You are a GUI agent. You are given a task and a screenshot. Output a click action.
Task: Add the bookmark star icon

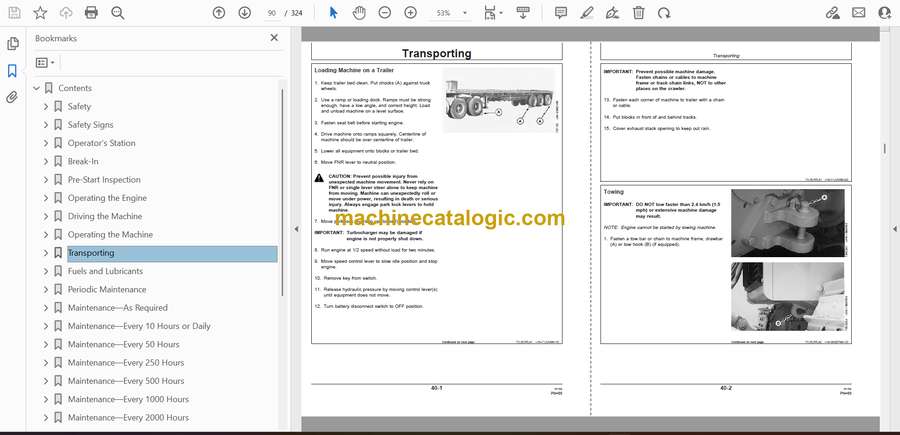pos(40,13)
